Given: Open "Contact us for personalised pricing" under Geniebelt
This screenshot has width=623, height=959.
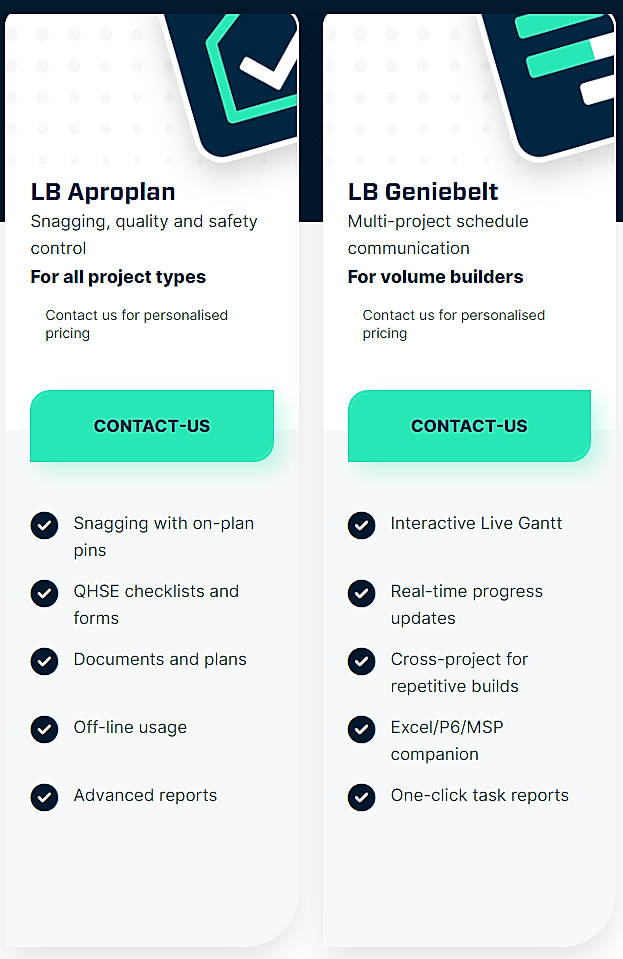Looking at the screenshot, I should (x=453, y=323).
